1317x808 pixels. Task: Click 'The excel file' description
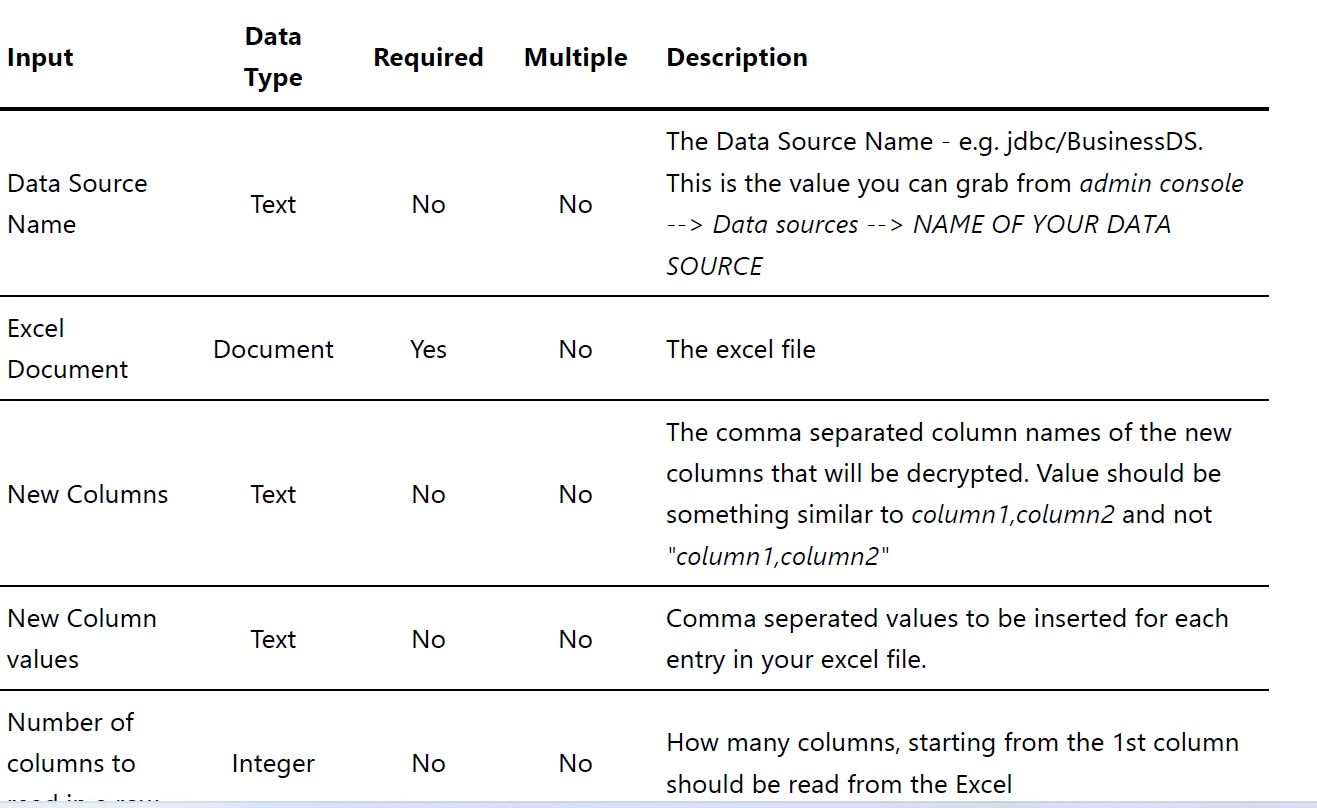tap(741, 349)
